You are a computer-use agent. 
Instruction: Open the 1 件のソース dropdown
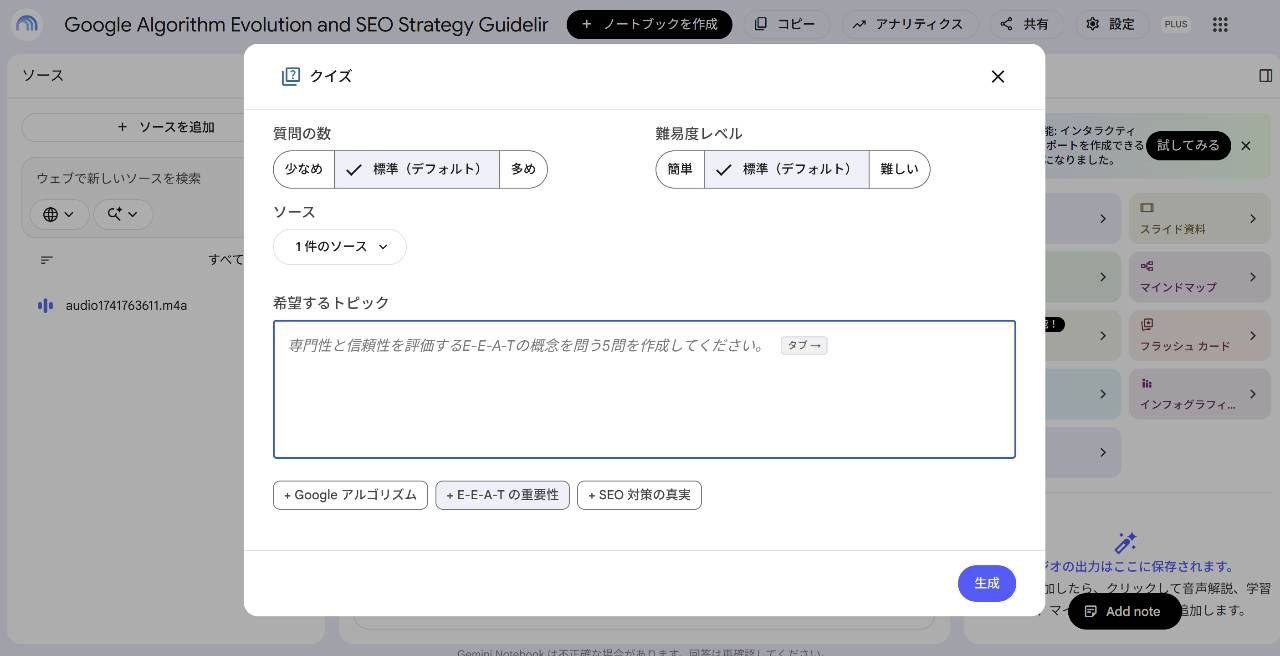click(340, 247)
